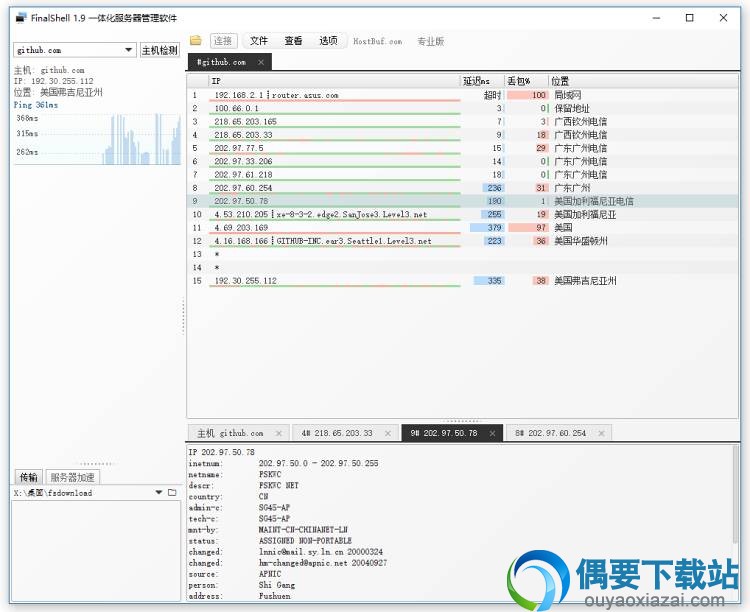Click the 主机检测 button

coord(159,50)
